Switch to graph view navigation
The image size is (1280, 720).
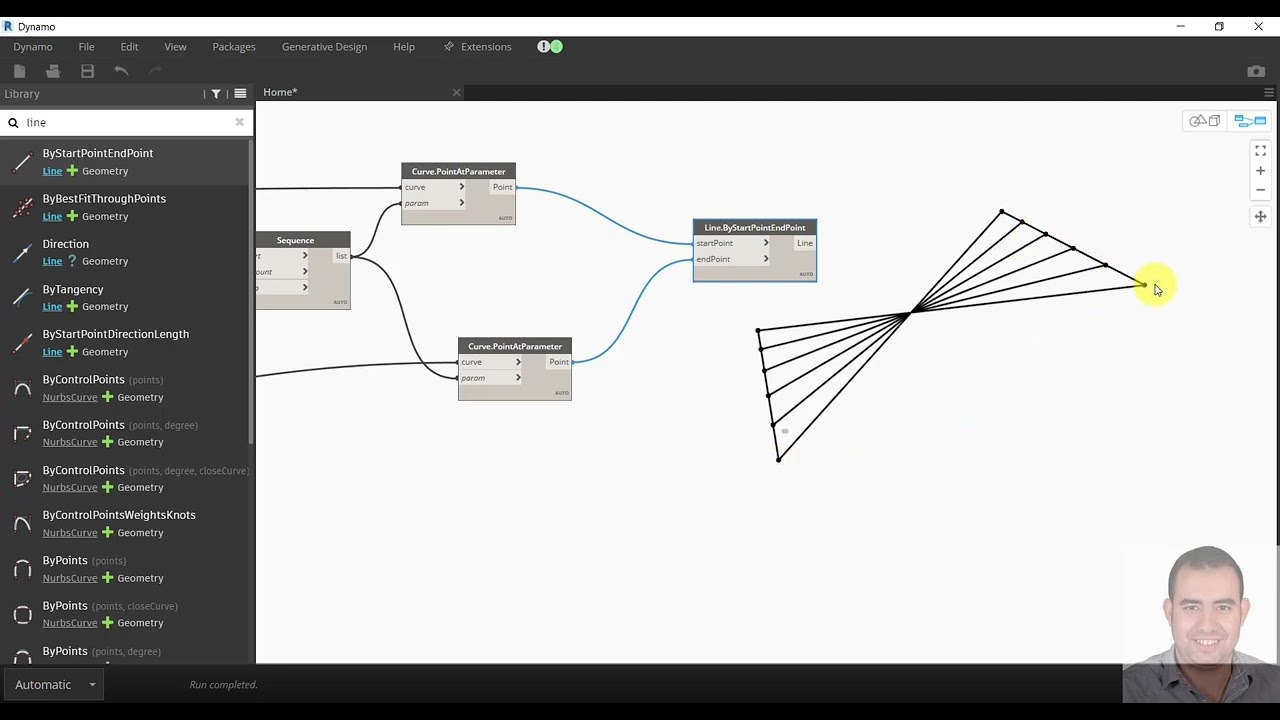1250,121
